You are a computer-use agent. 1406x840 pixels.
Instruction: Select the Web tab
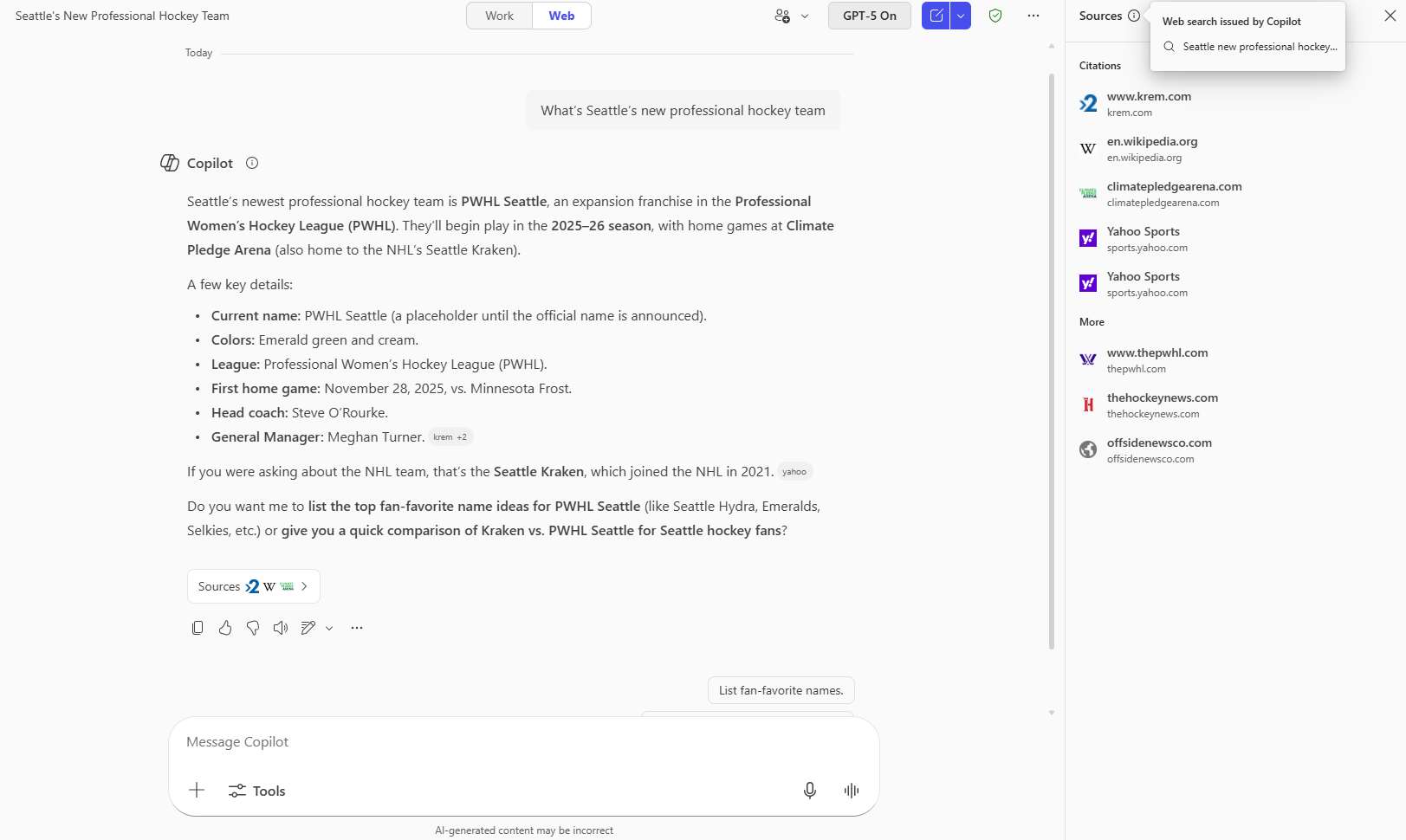coord(560,16)
